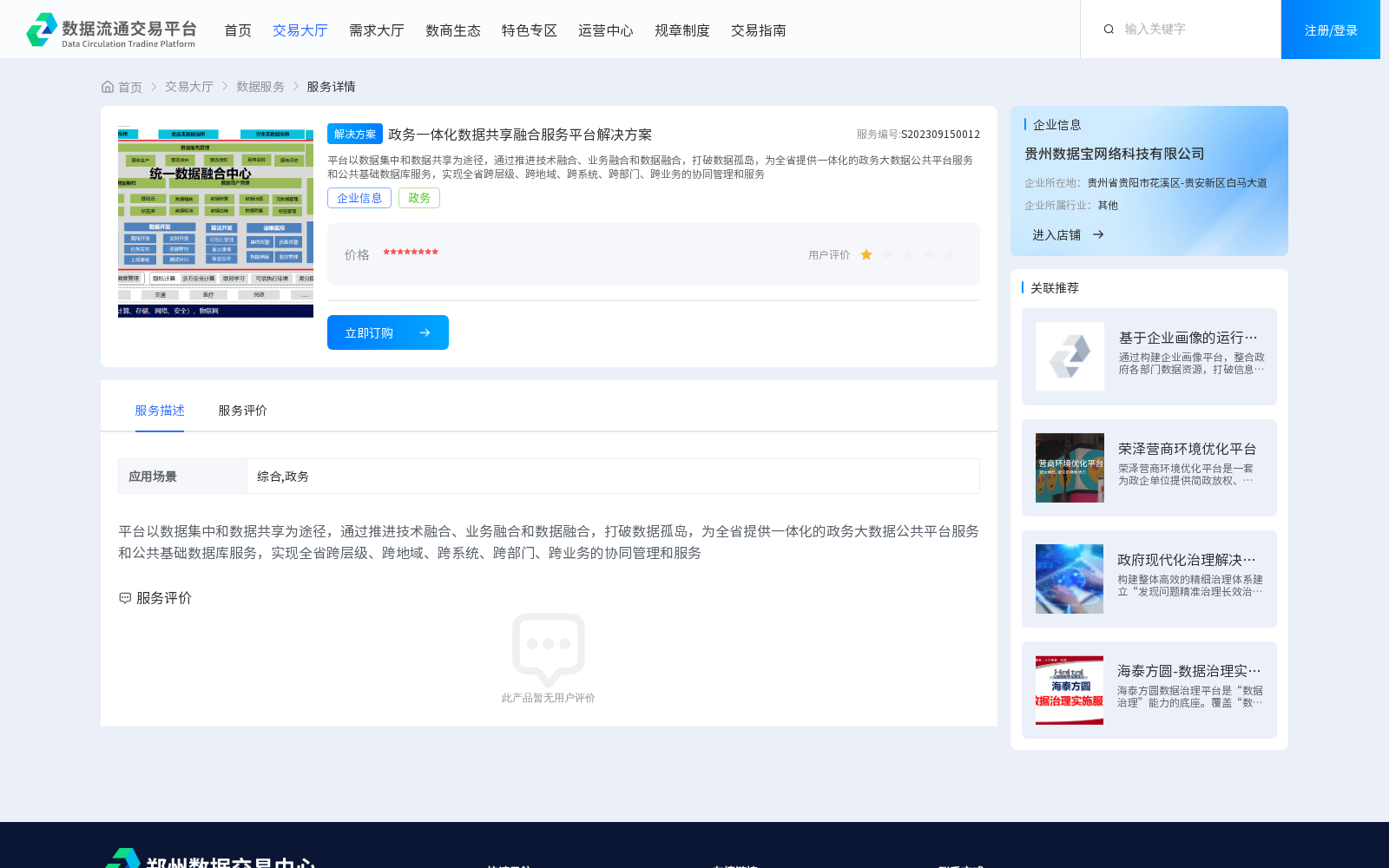Switch to the 服务评价 tab

tap(243, 411)
